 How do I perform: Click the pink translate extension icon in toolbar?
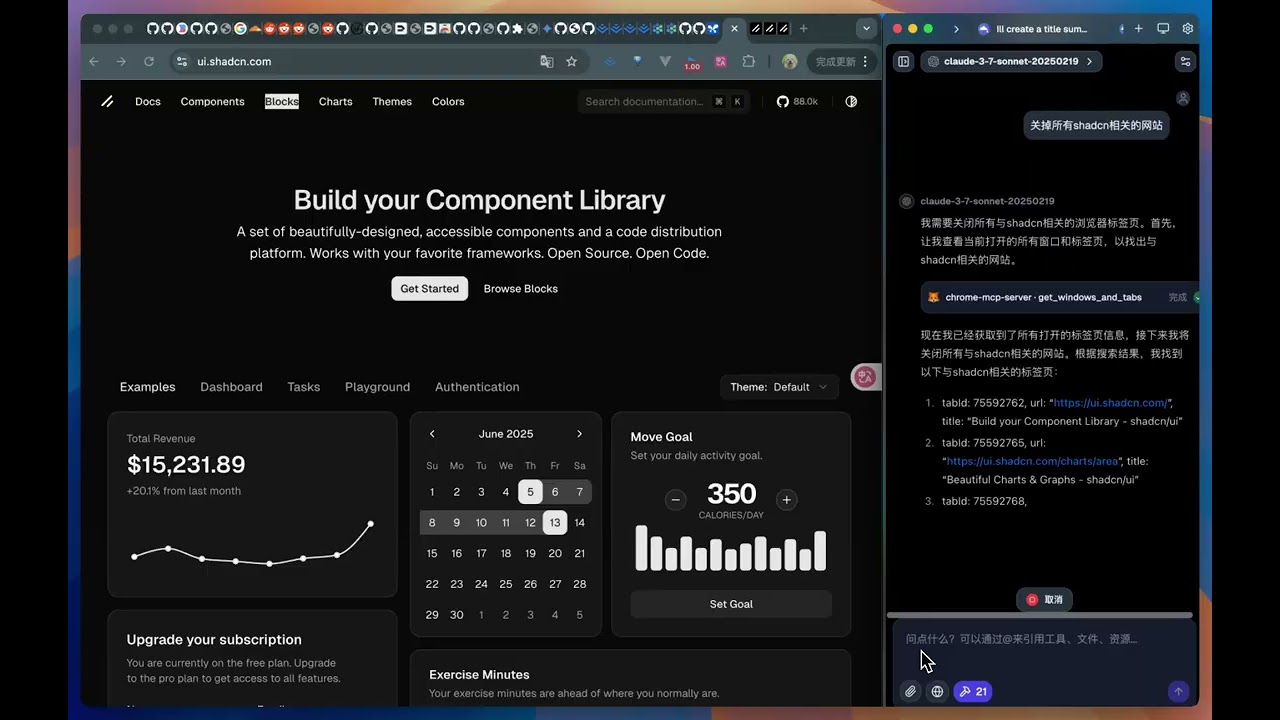point(720,61)
